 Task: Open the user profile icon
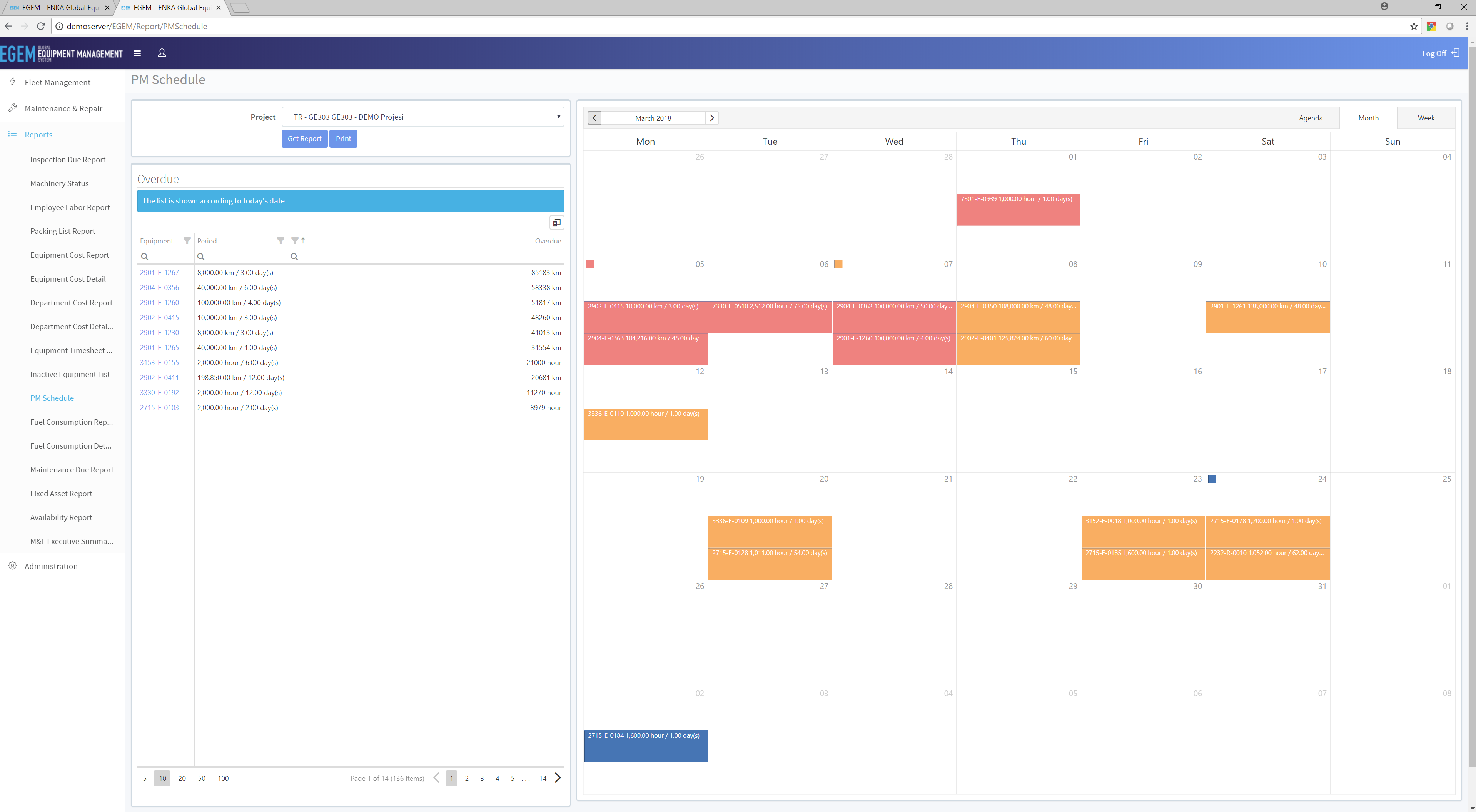pyautogui.click(x=162, y=53)
